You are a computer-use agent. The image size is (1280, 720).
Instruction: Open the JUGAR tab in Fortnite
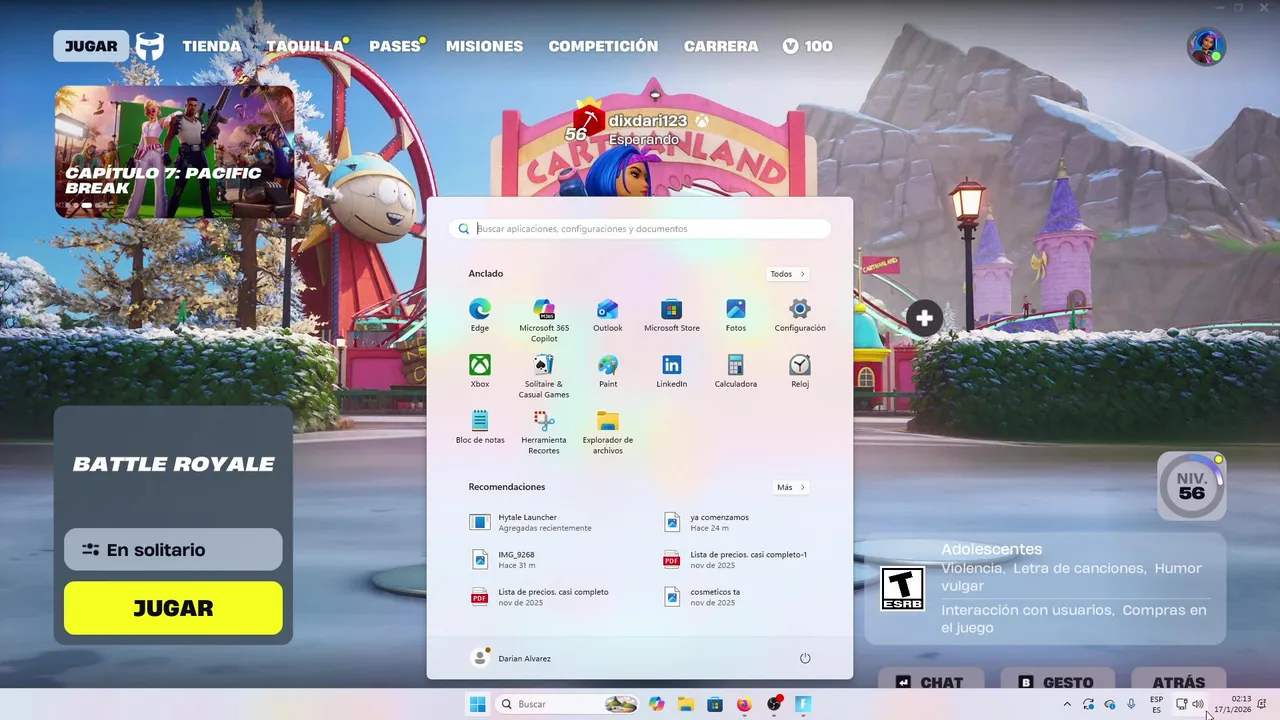pos(91,46)
